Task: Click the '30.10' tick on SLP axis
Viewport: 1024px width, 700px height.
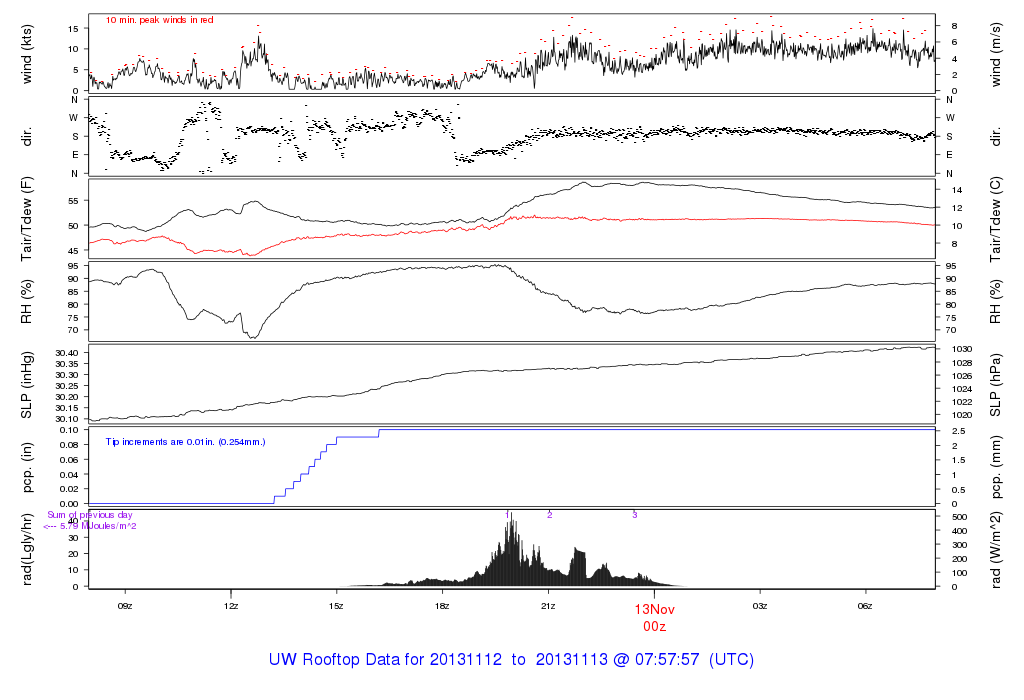Action: 67,419
